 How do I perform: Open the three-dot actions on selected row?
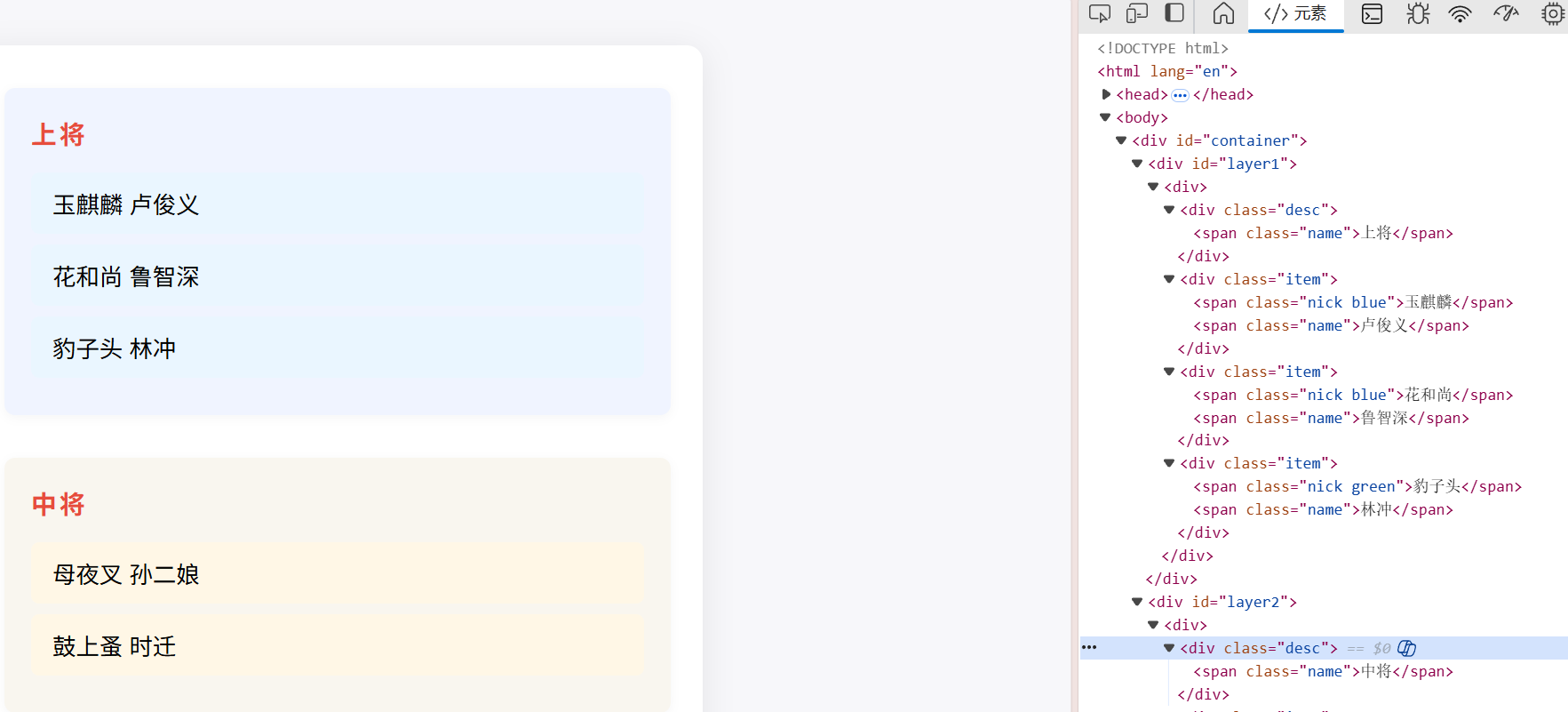[x=1089, y=648]
